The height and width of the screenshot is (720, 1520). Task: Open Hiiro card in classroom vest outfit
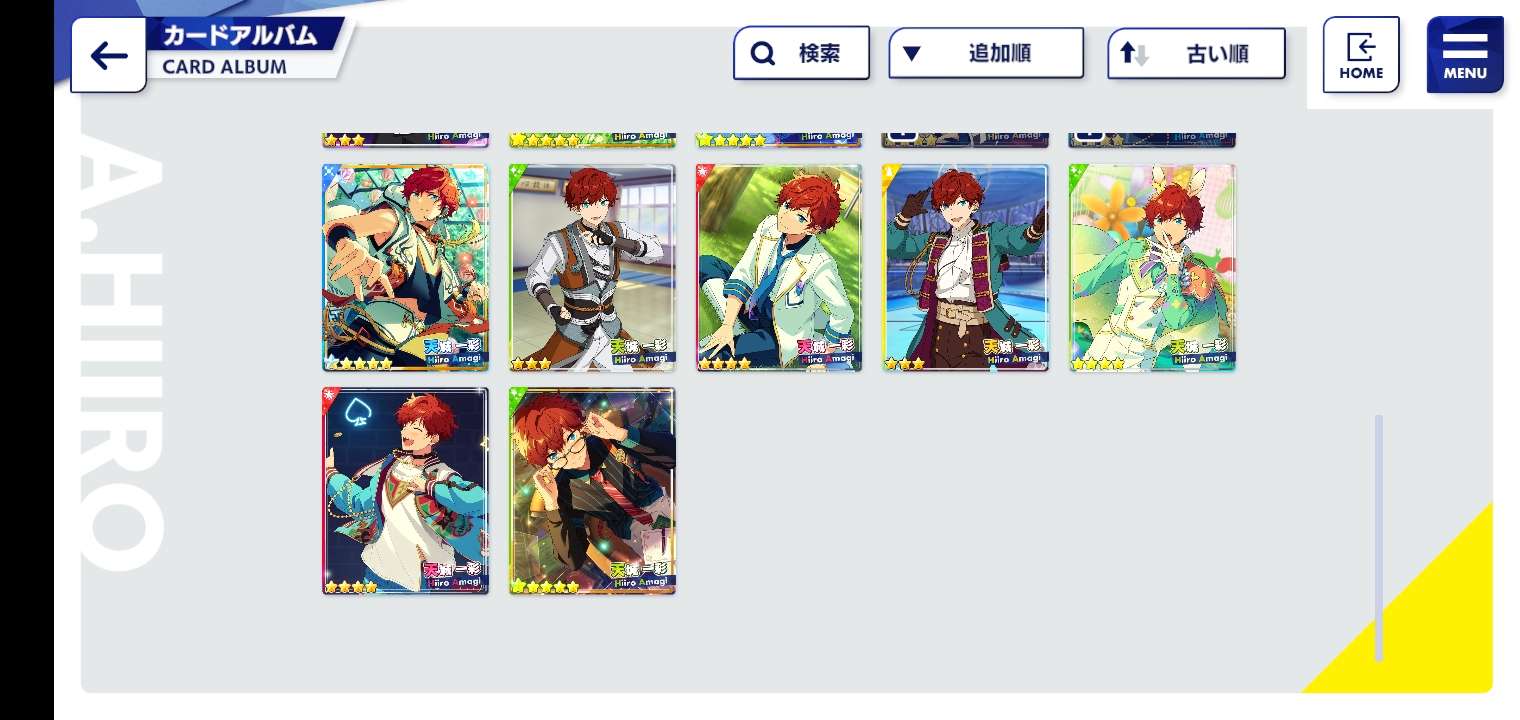592,268
